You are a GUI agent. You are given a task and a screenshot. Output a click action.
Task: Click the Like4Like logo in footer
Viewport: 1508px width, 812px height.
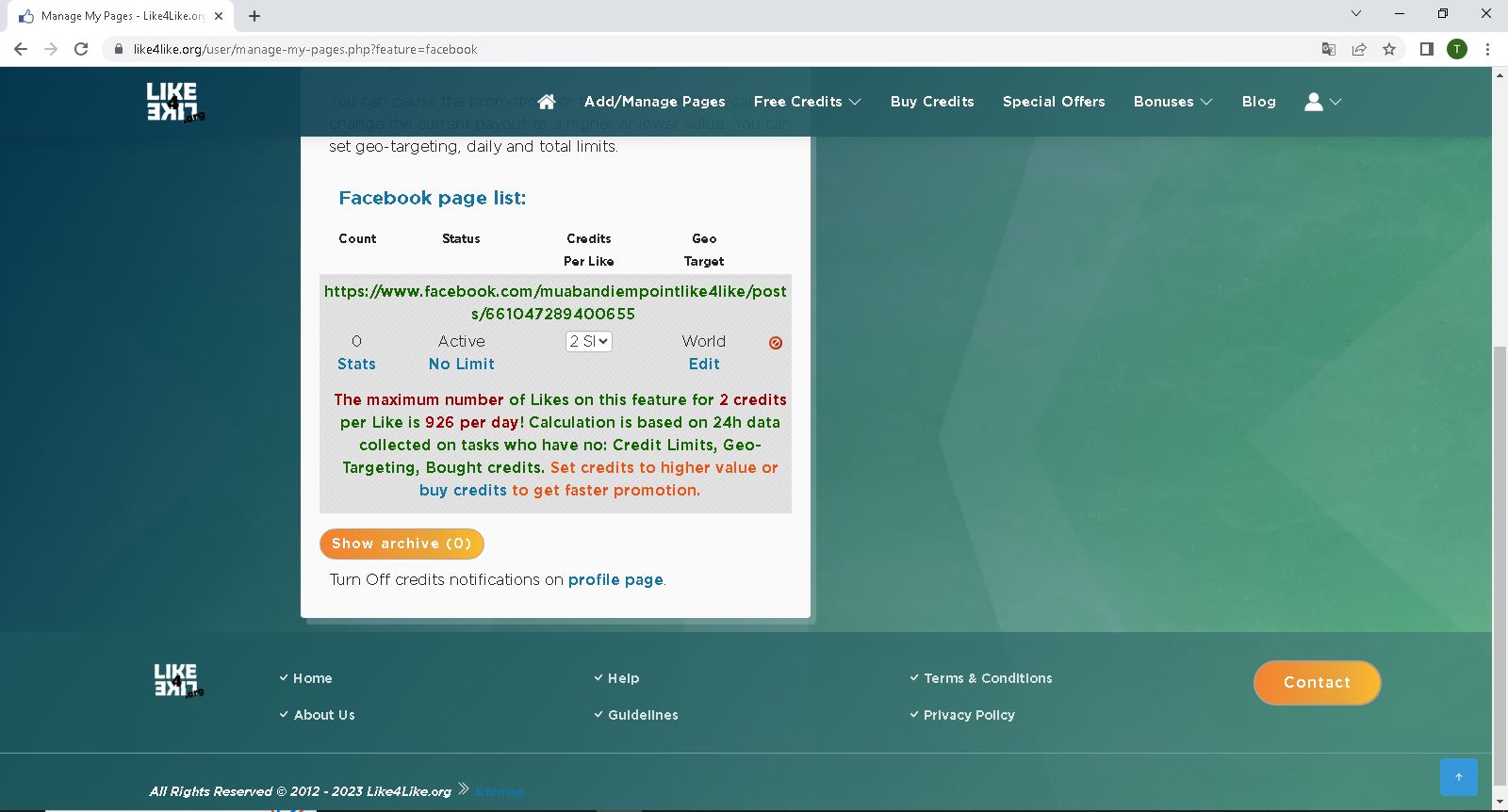point(178,680)
